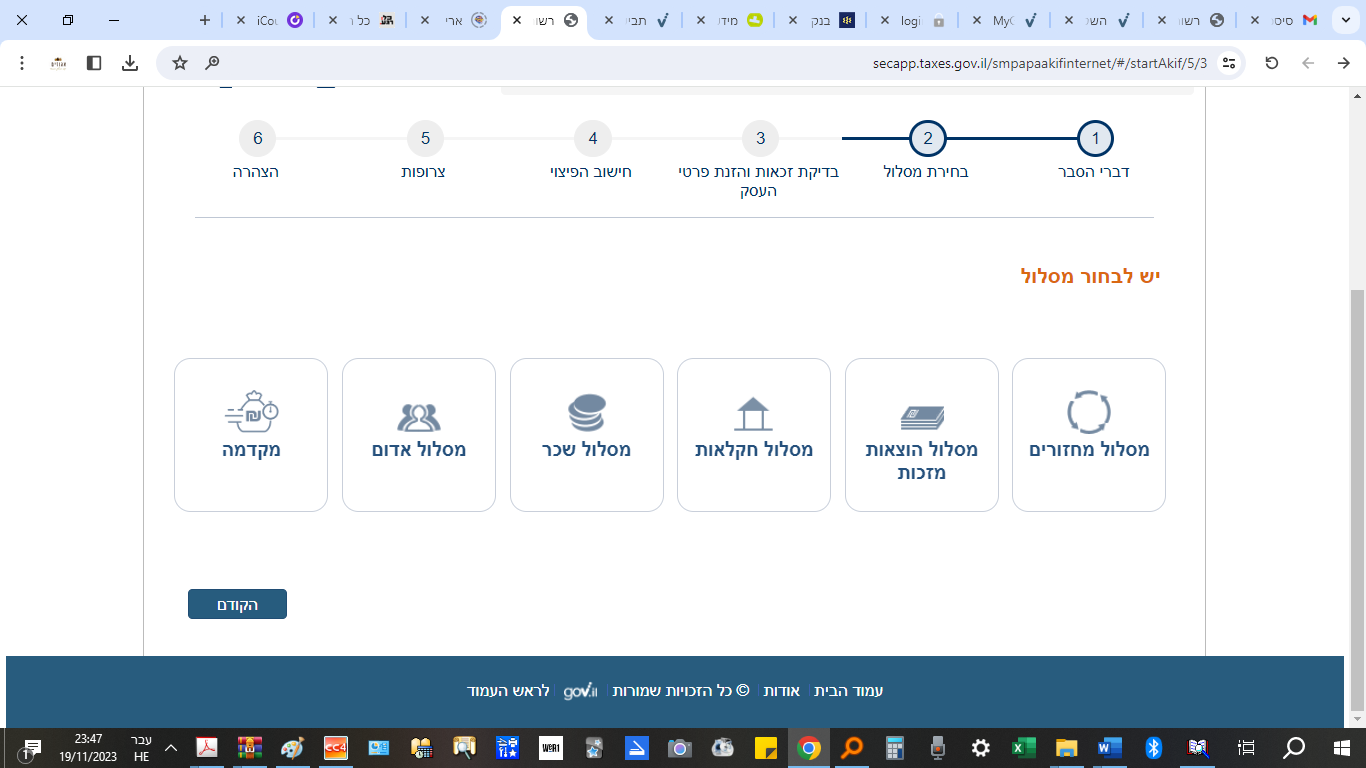Image resolution: width=1366 pixels, height=768 pixels.
Task: Open Windows search from taskbar
Action: tap(1294, 748)
